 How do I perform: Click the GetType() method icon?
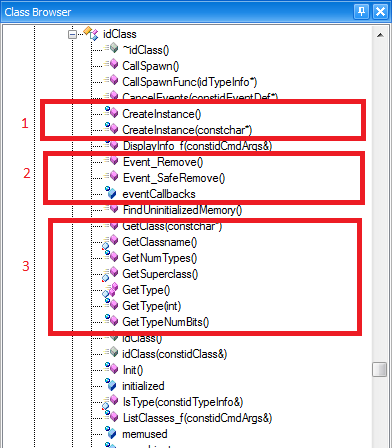pos(111,290)
